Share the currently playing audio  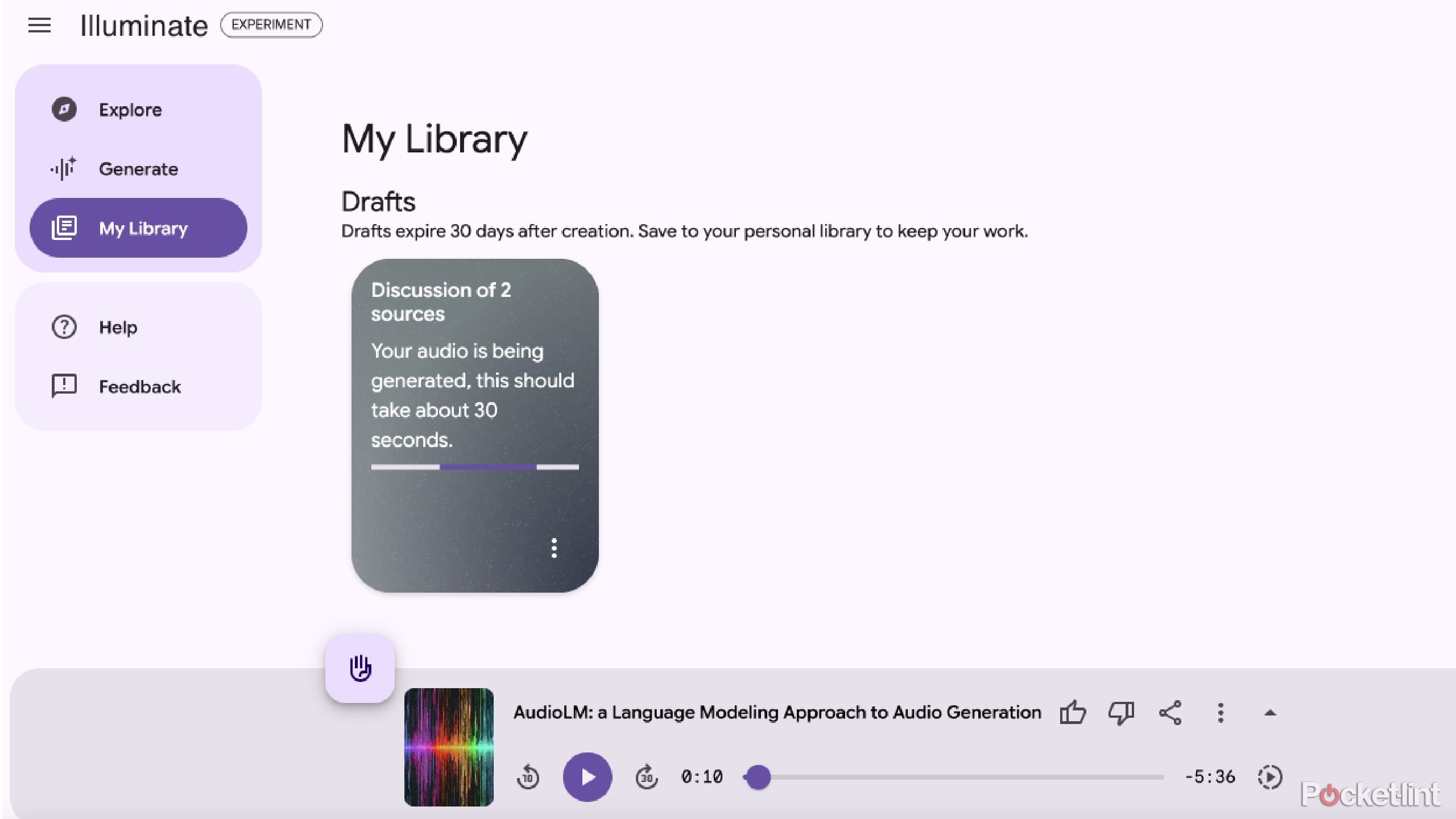pyautogui.click(x=1170, y=713)
